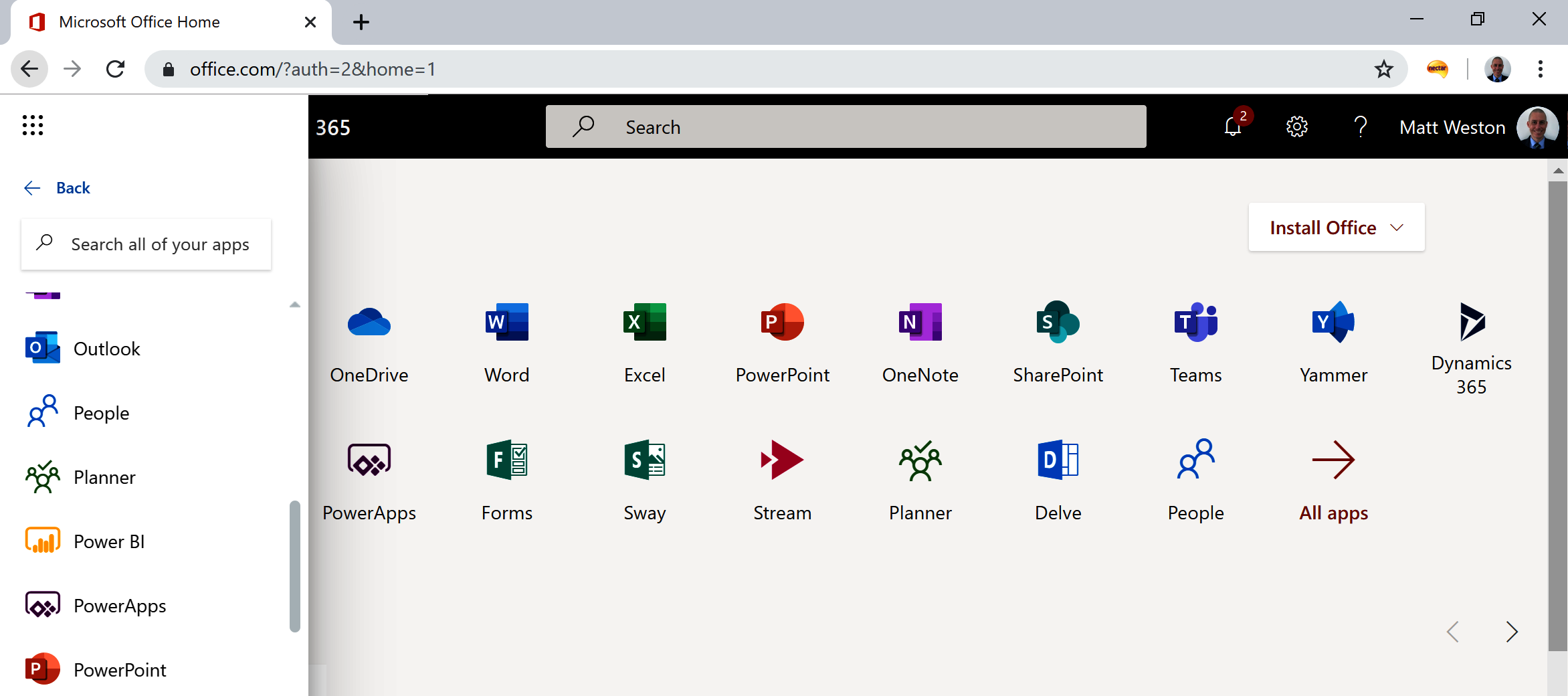
Task: Launch Word from the app grid
Action: click(x=507, y=344)
